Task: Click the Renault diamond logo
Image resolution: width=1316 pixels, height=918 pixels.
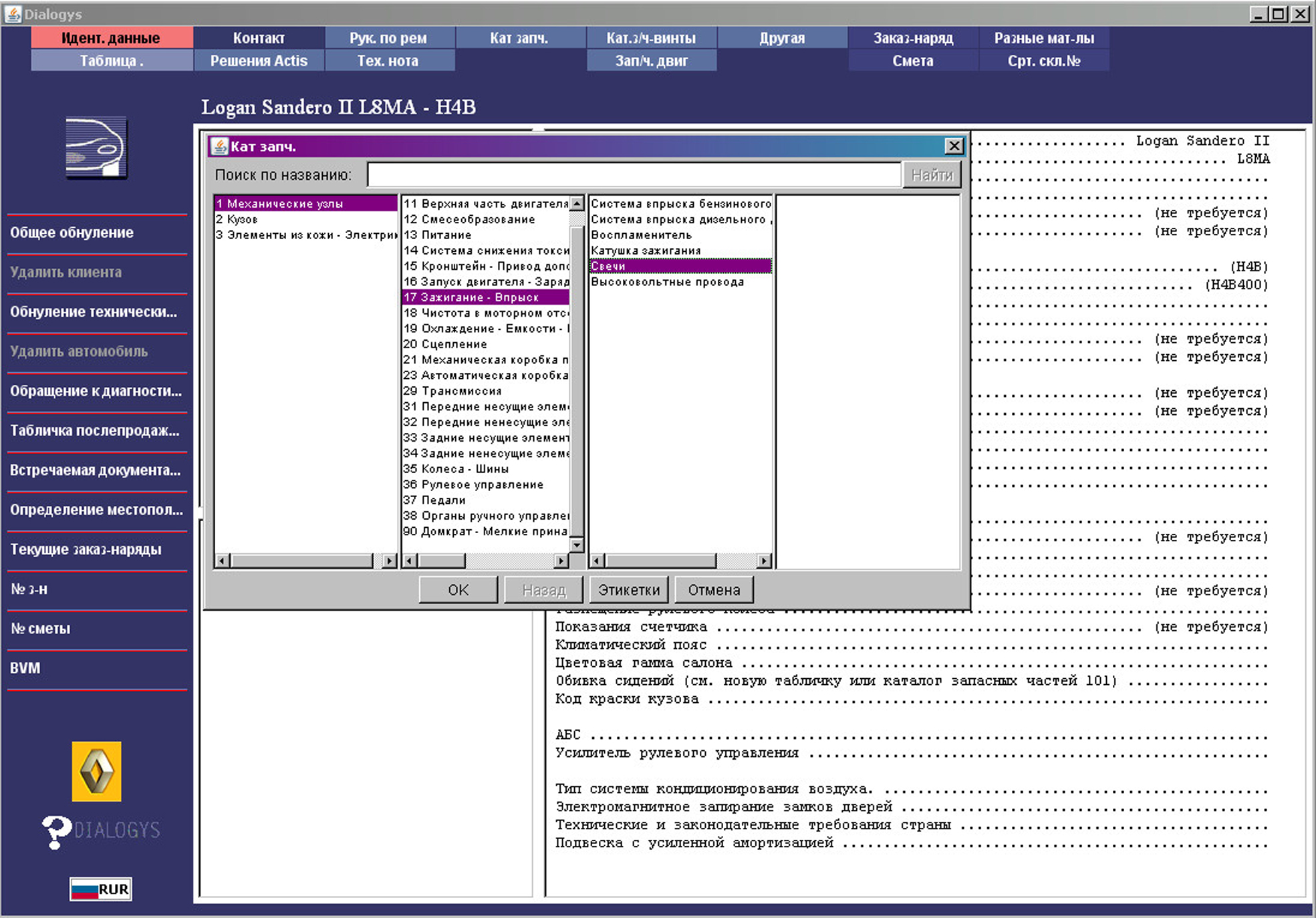Action: (x=96, y=771)
